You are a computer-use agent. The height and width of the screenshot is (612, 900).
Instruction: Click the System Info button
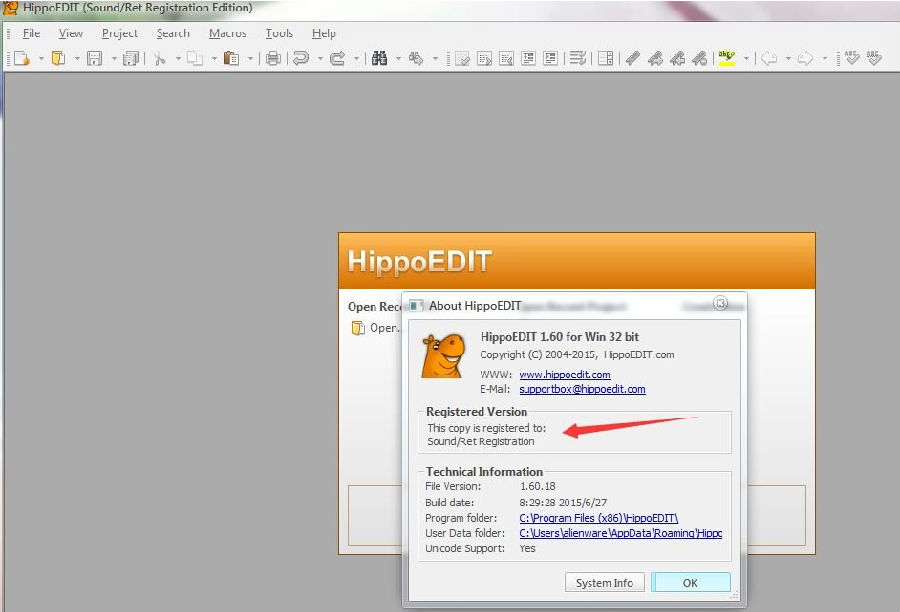(604, 583)
